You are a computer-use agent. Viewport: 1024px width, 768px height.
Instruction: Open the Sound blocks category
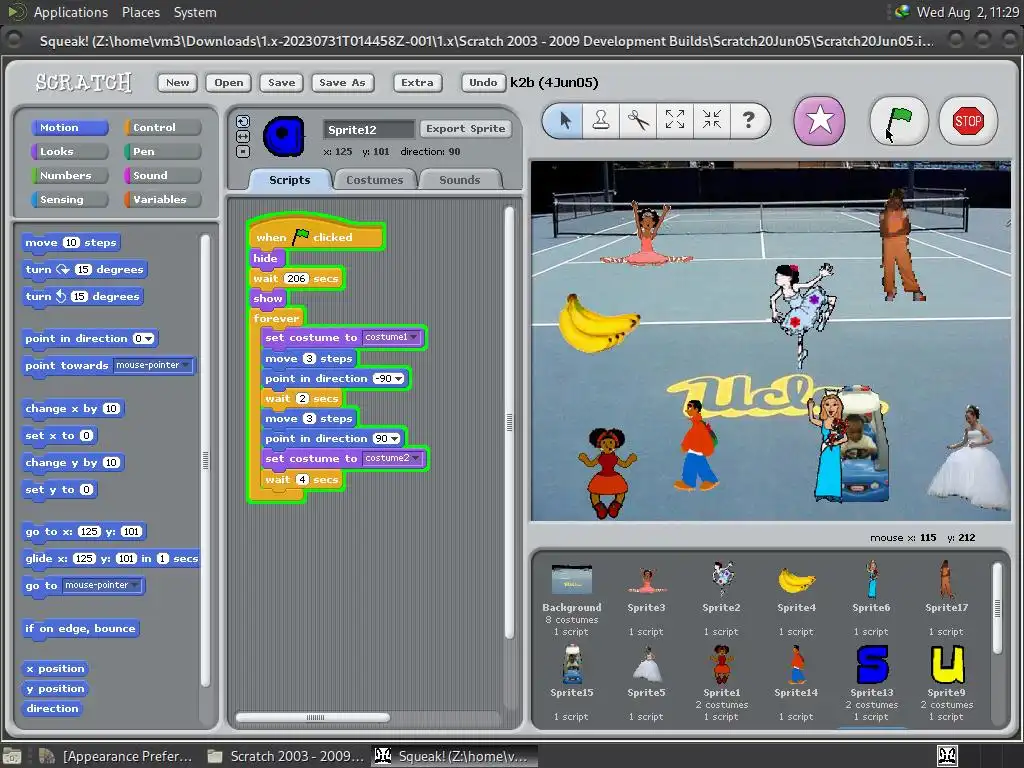162,176
